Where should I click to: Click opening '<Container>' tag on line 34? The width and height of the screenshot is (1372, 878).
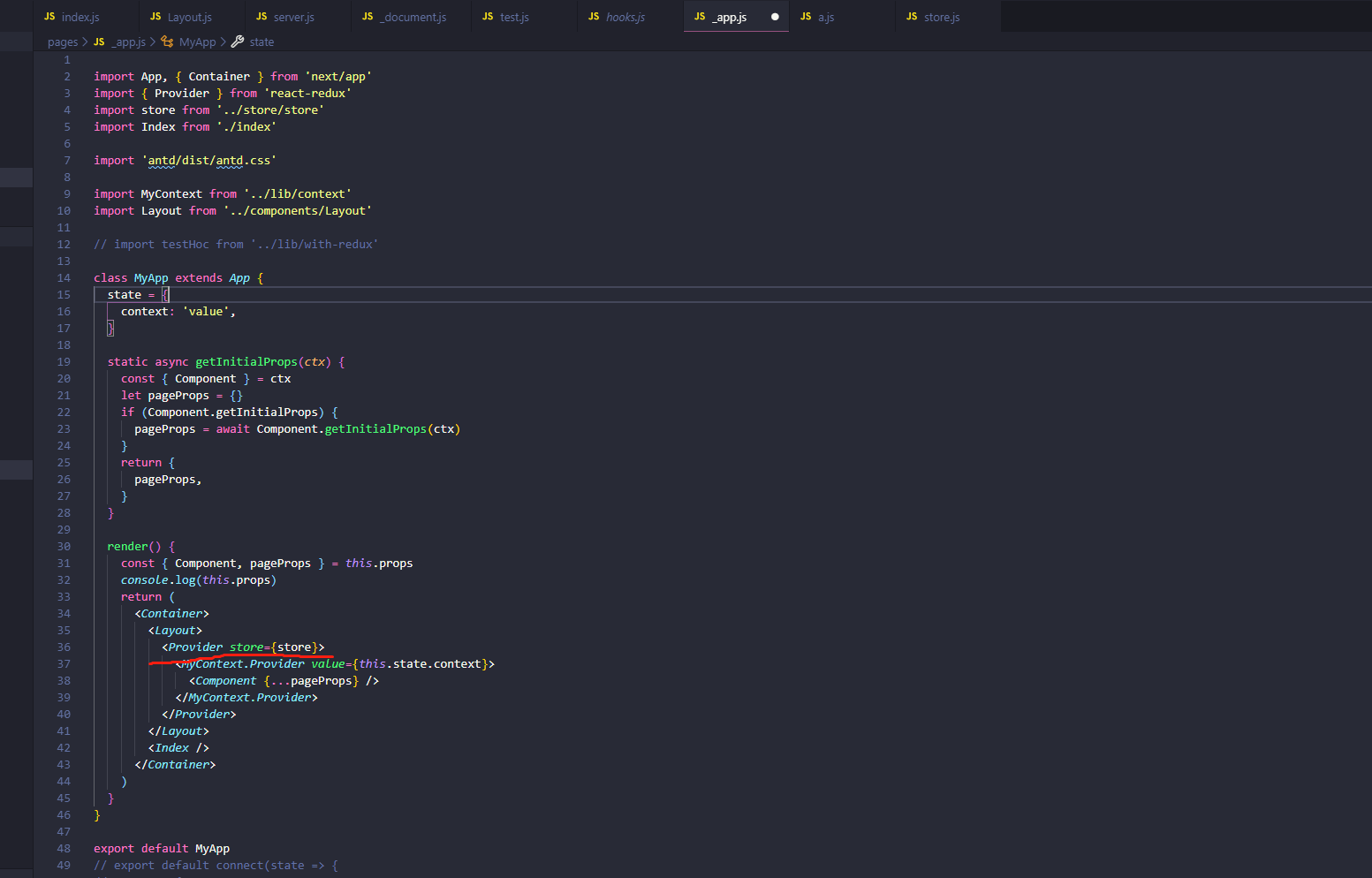point(172,614)
